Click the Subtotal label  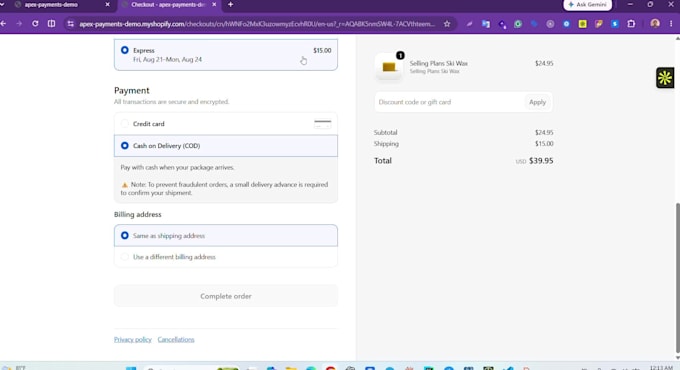(x=385, y=132)
